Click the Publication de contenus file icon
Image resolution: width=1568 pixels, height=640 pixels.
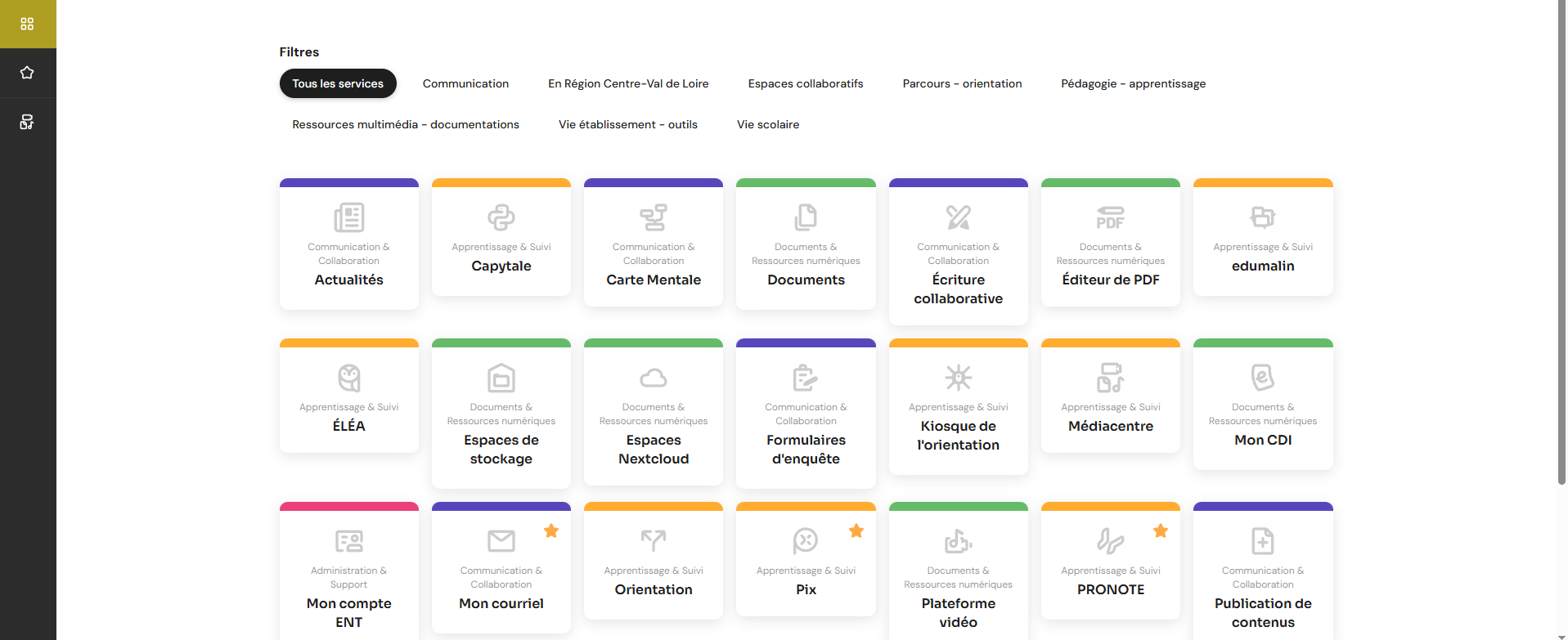[x=1263, y=541]
